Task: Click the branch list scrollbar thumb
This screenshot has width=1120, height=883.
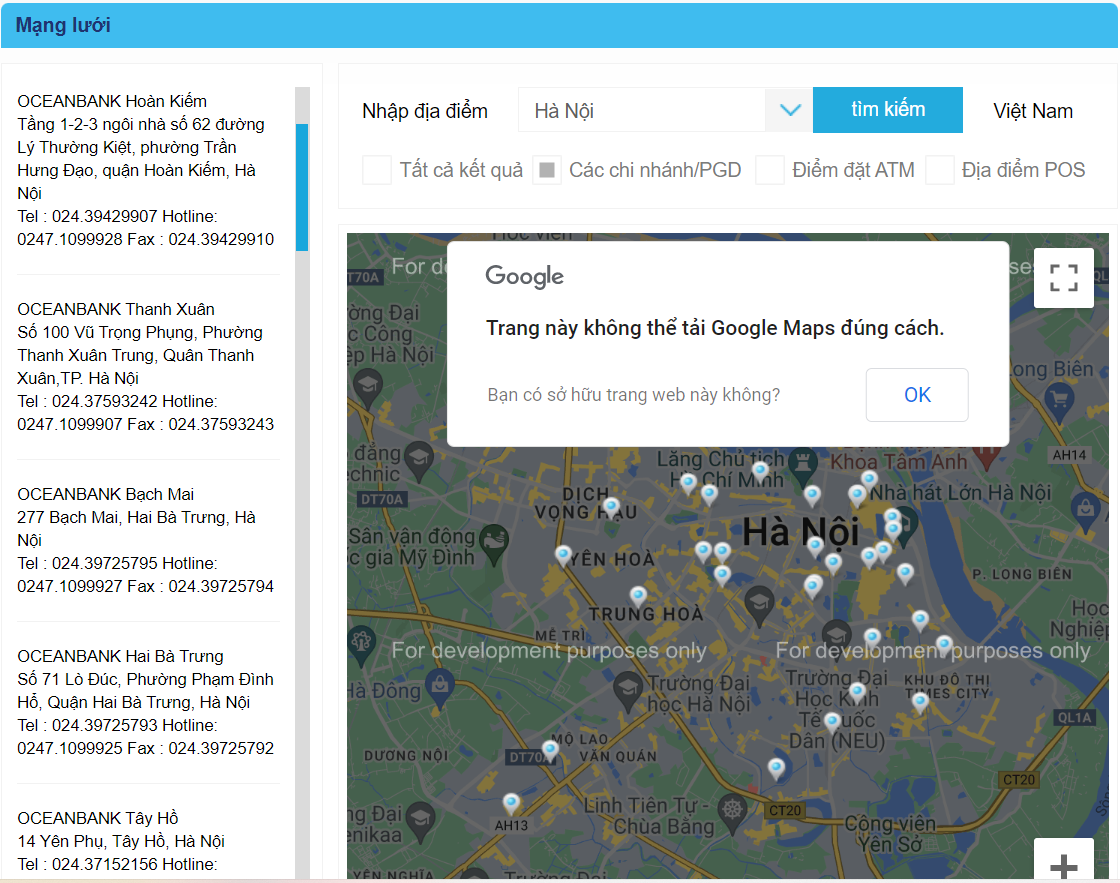Action: [302, 187]
